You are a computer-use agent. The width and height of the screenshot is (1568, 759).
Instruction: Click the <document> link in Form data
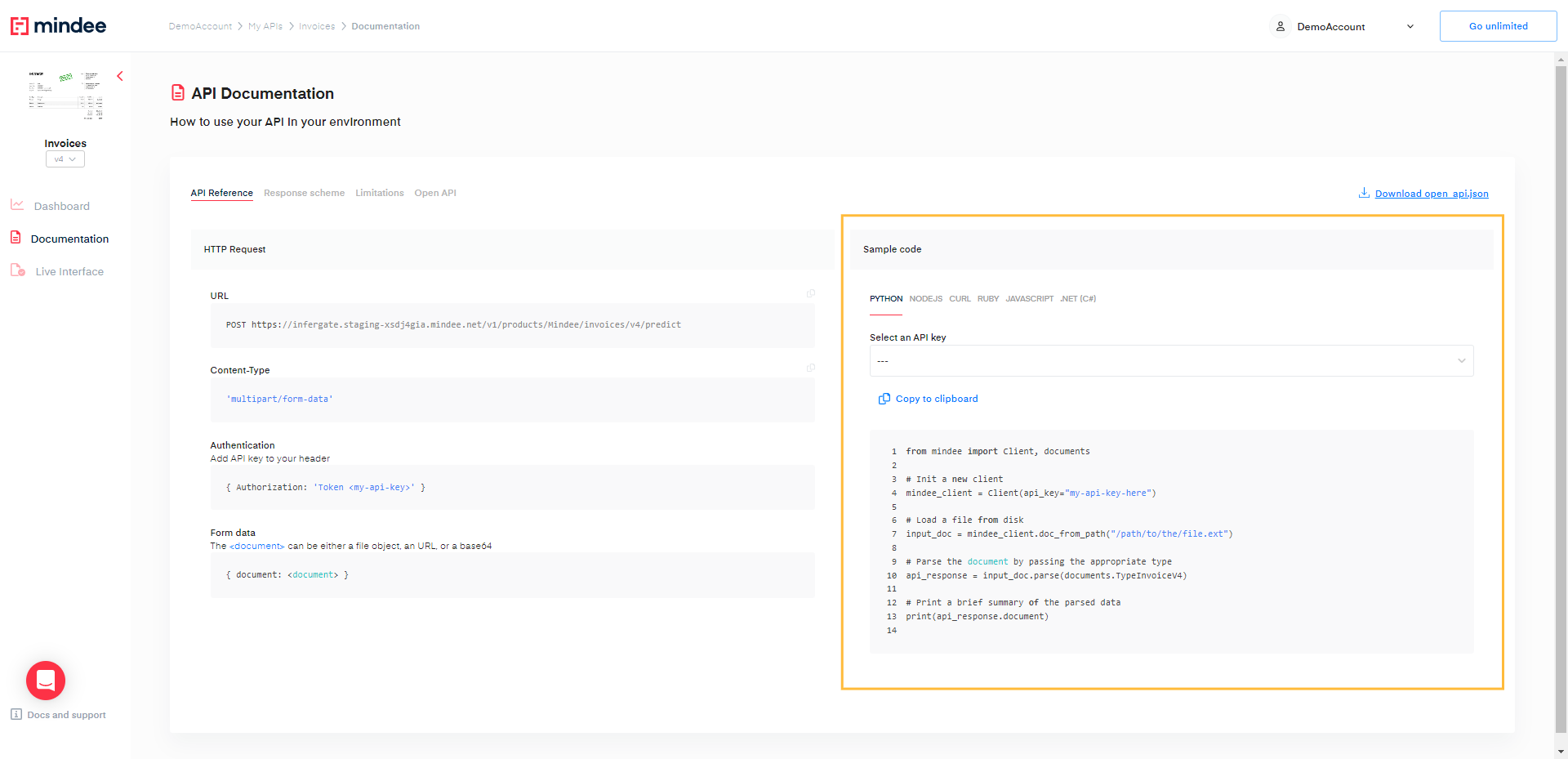257,546
